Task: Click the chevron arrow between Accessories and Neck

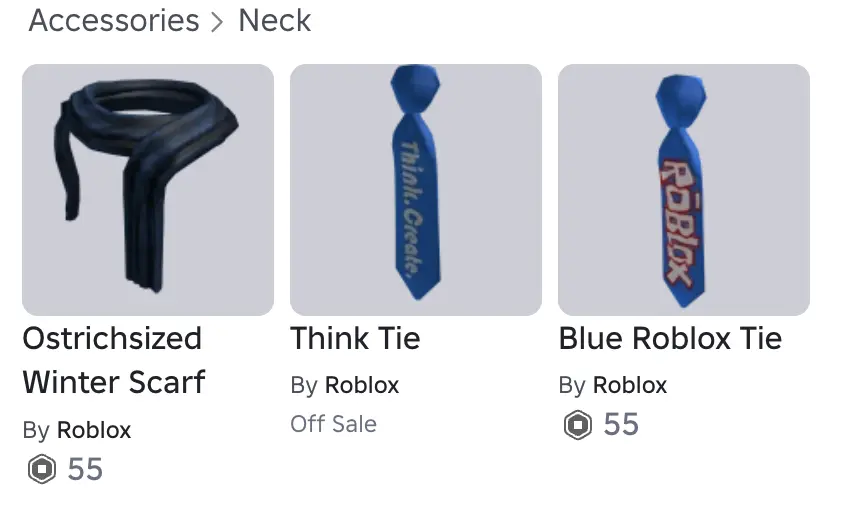Action: 217,22
